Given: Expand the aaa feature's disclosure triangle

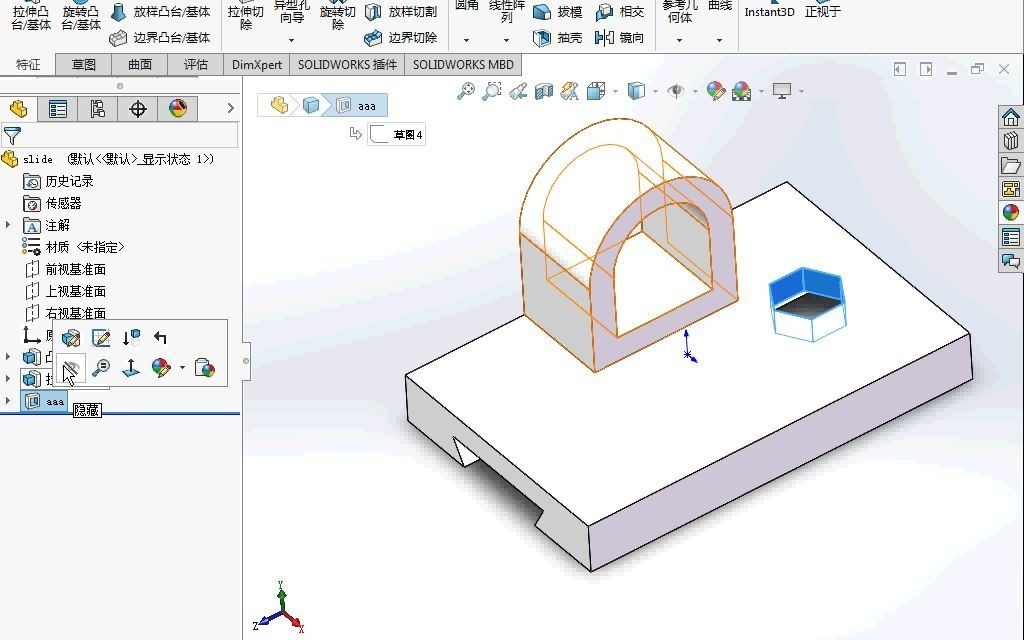Looking at the screenshot, I should pos(8,401).
